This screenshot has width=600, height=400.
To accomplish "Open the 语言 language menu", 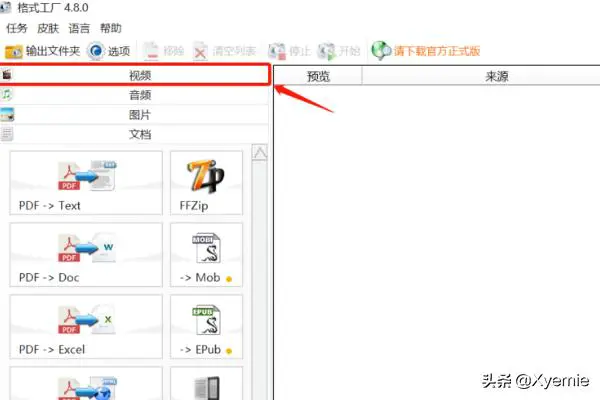I will (x=79, y=29).
